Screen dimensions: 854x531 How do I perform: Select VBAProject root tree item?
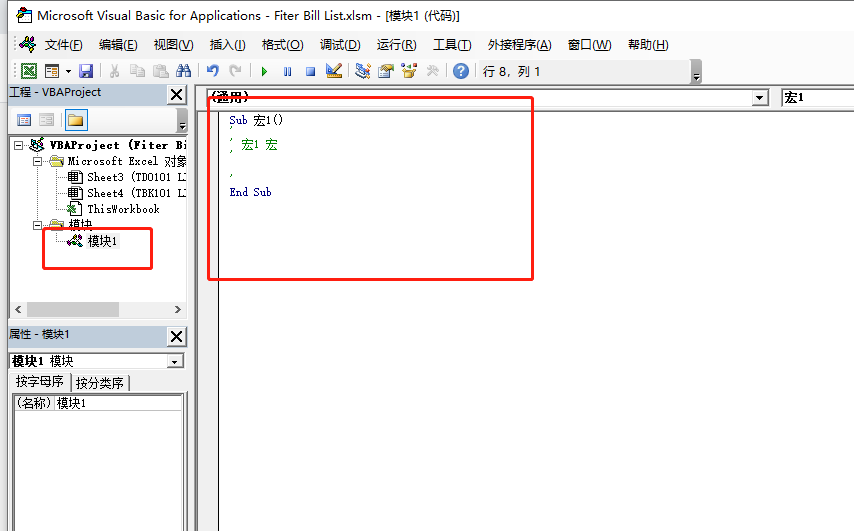pos(109,145)
